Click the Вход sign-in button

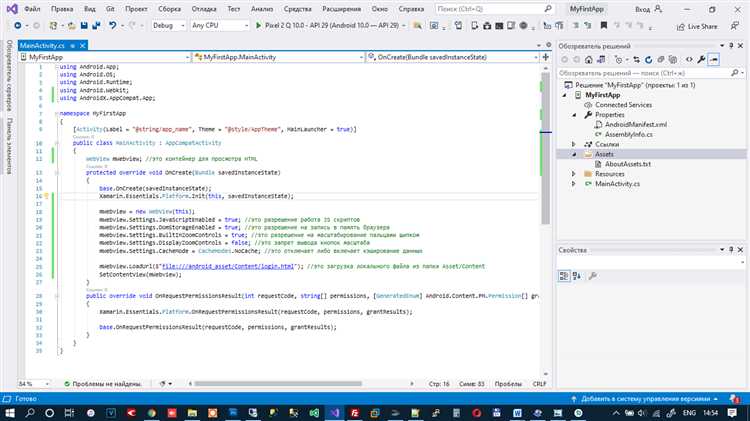(643, 8)
